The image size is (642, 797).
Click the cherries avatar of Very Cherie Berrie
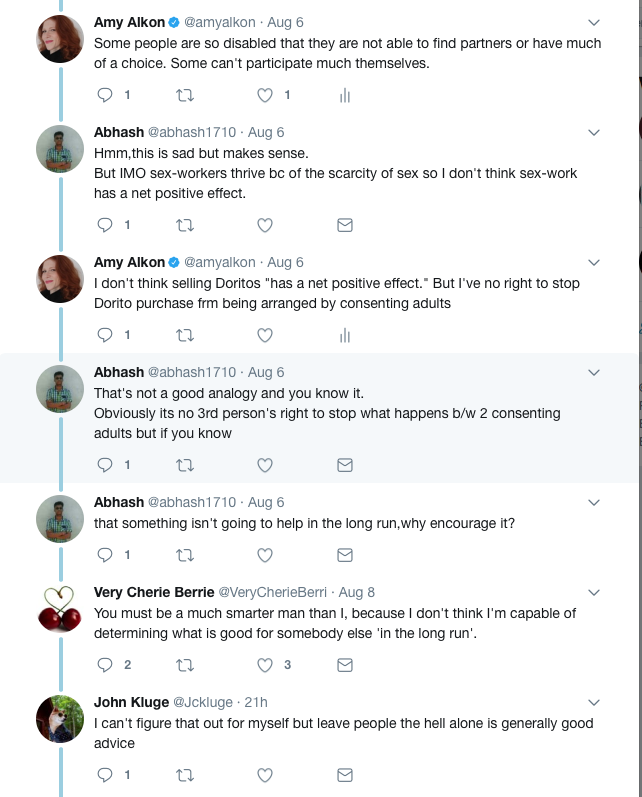pyautogui.click(x=59, y=610)
